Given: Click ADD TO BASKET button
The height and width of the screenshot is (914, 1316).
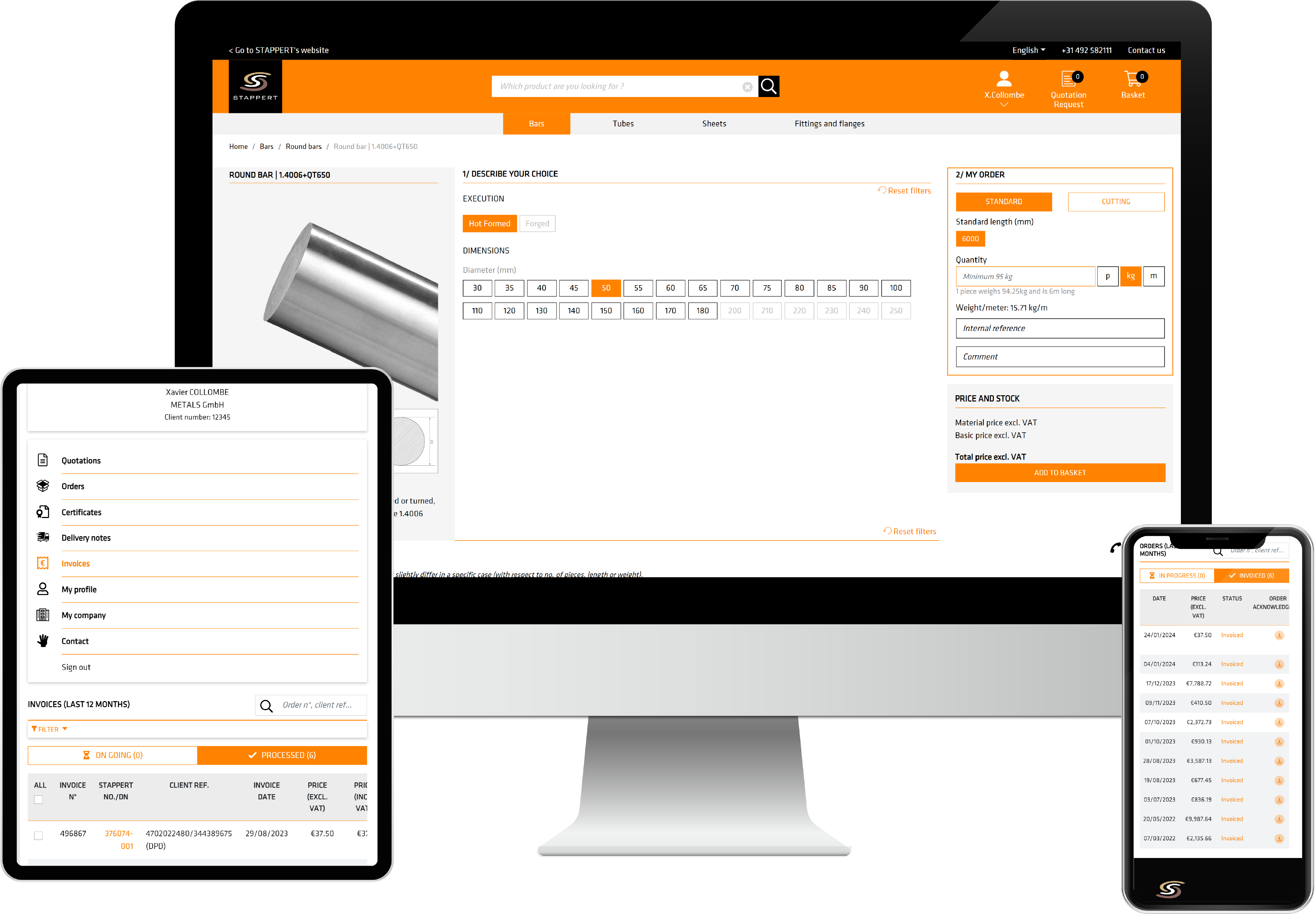Looking at the screenshot, I should tap(1058, 473).
